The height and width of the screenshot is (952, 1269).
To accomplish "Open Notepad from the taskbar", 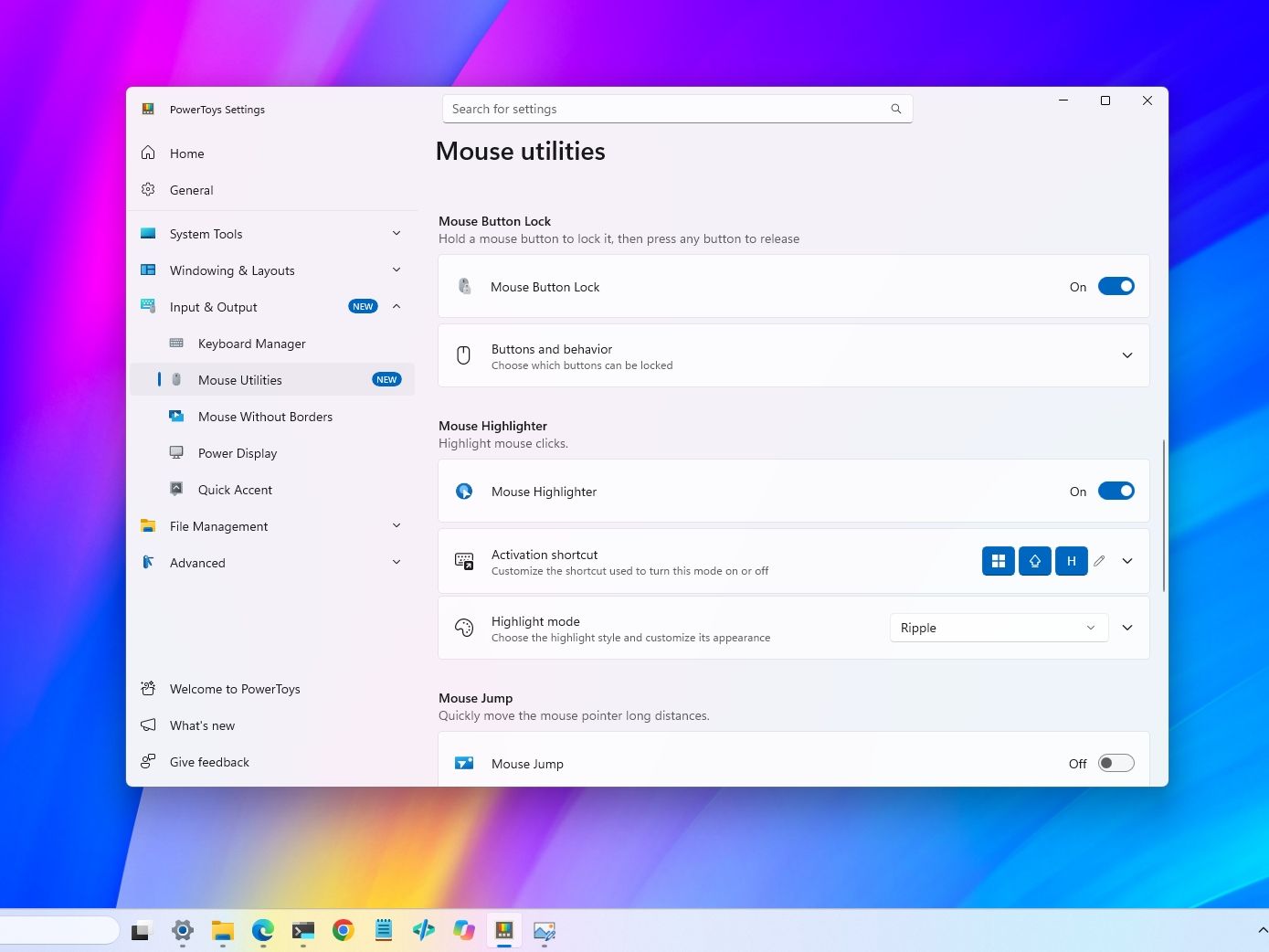I will click(384, 931).
